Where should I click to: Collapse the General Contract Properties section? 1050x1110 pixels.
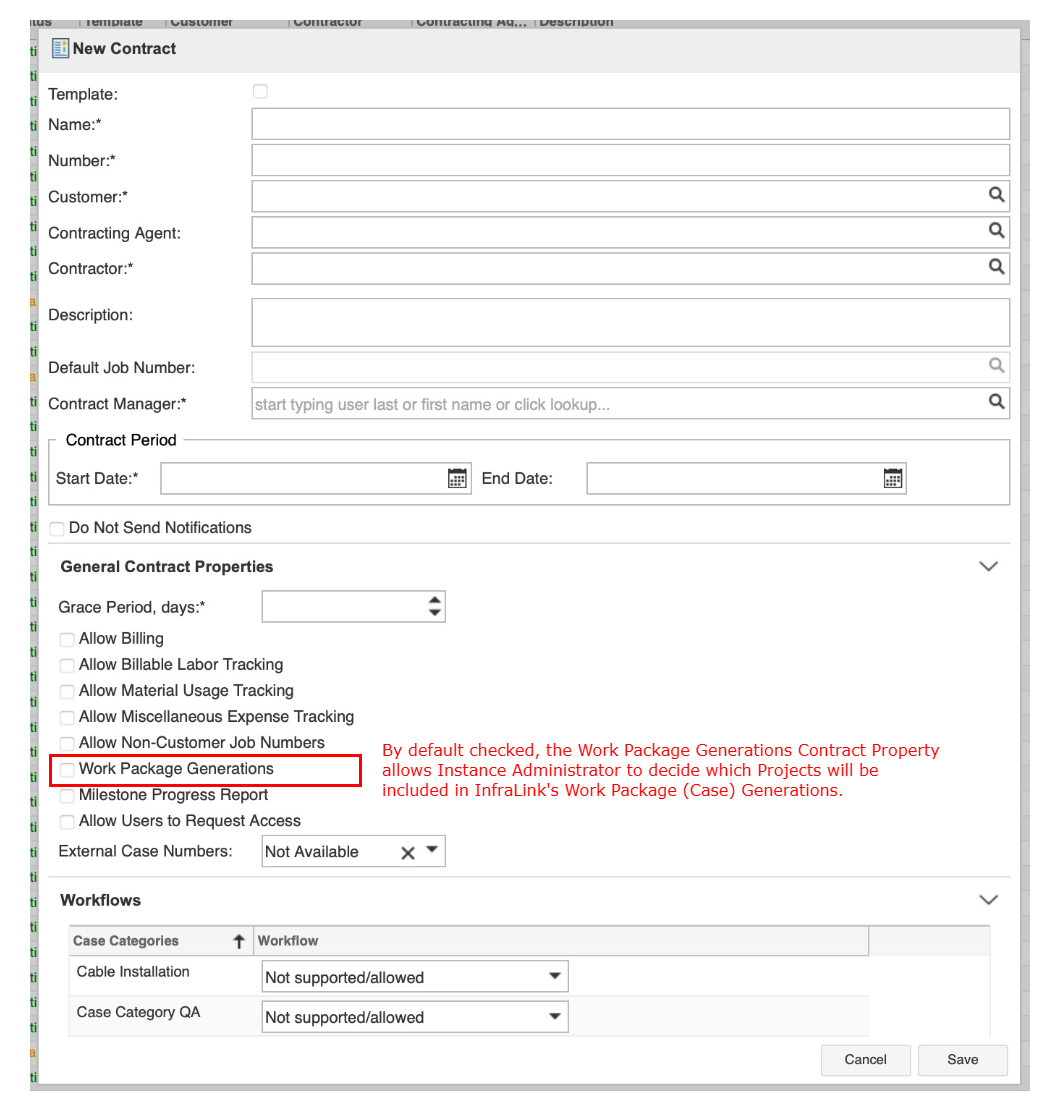click(988, 566)
